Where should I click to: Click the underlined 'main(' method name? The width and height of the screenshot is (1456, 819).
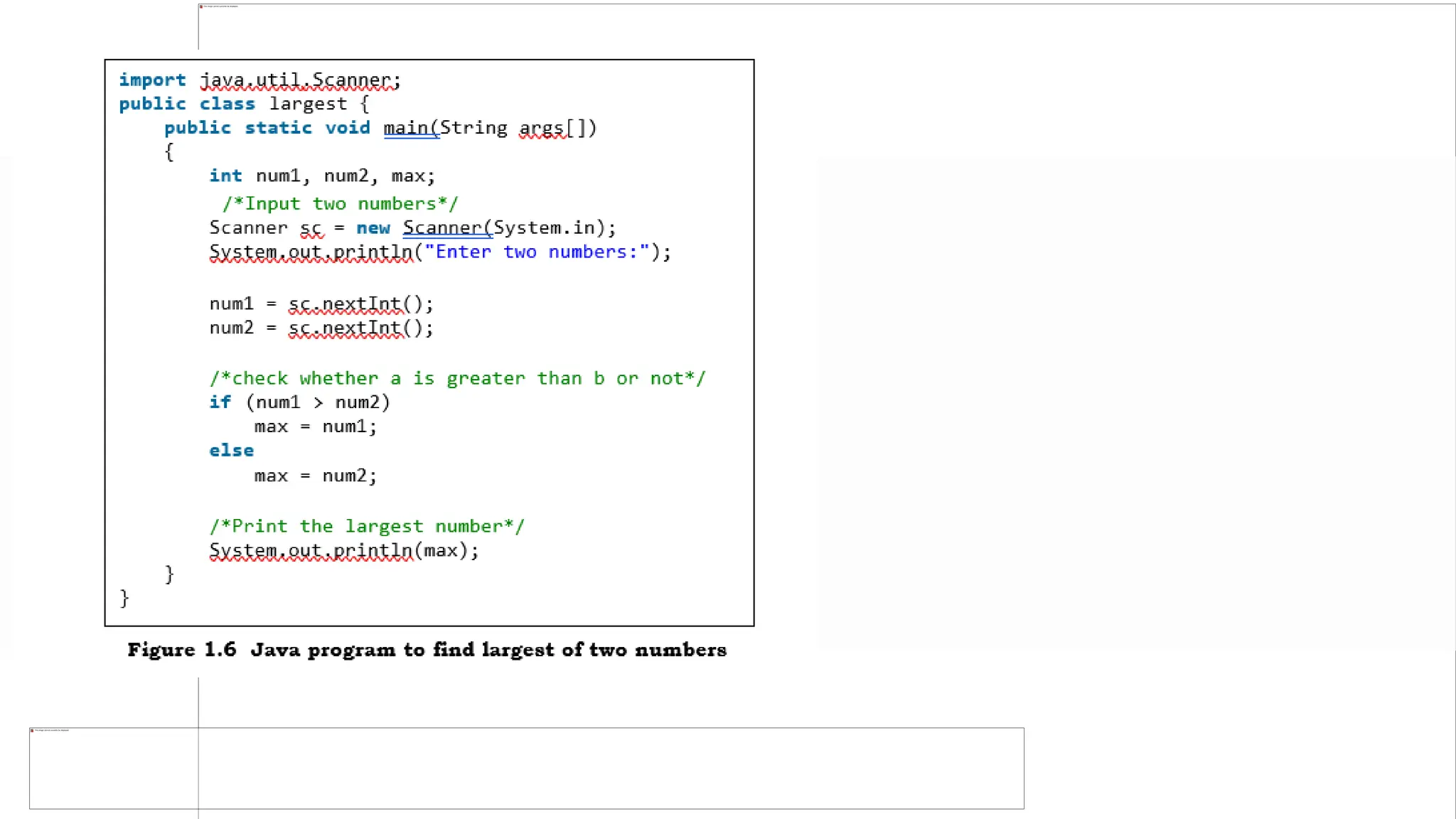(x=411, y=129)
